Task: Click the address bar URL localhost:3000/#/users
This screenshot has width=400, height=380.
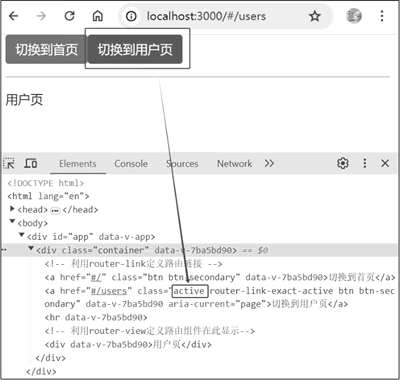Action: point(206,16)
